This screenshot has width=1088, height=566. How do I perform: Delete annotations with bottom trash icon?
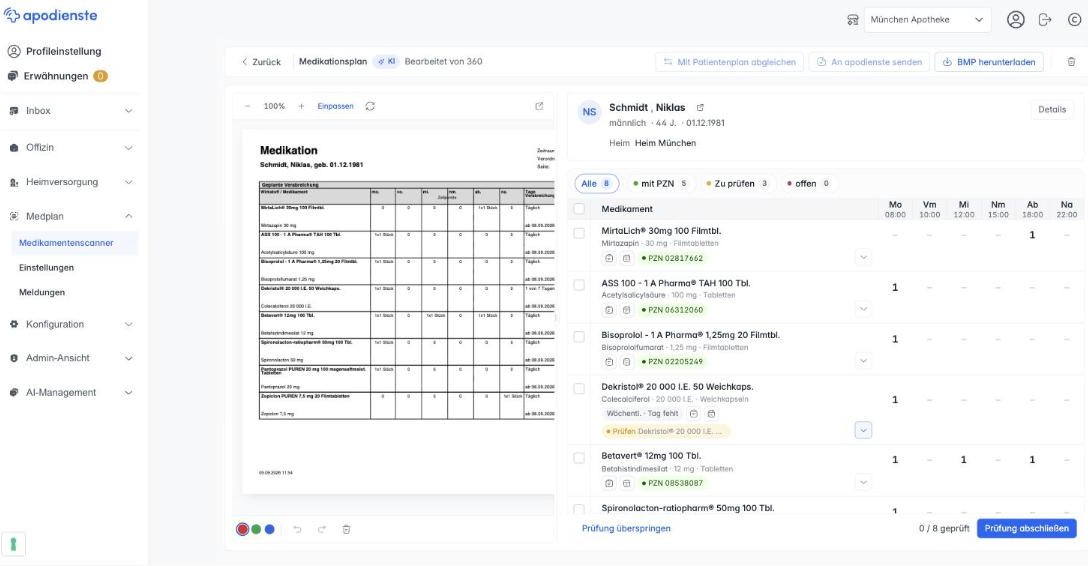point(346,529)
